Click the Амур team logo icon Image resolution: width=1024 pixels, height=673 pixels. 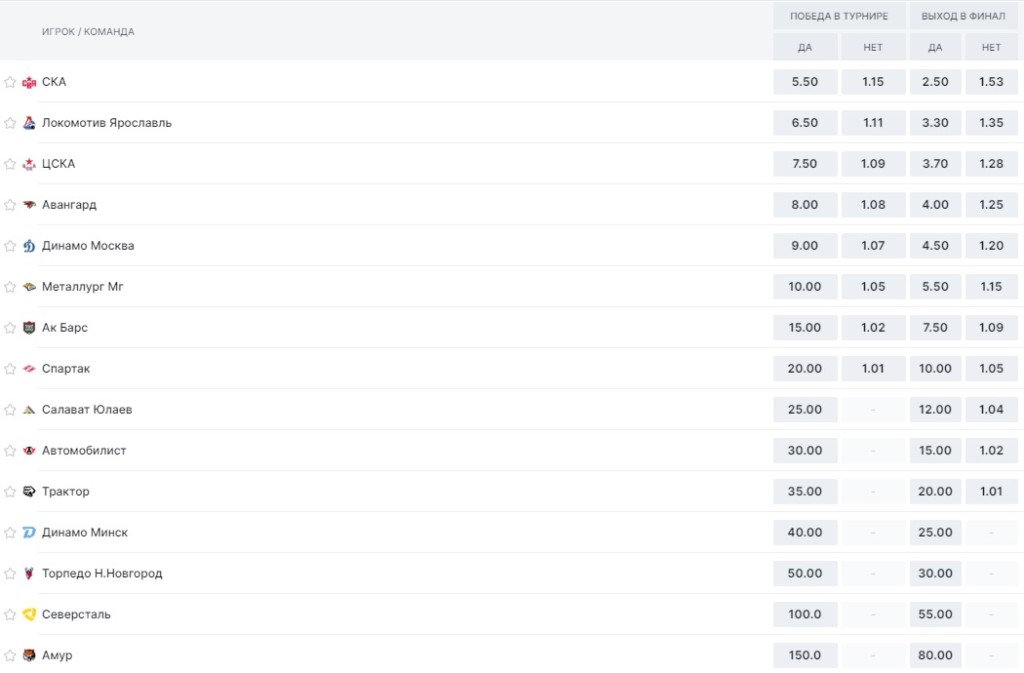click(29, 655)
